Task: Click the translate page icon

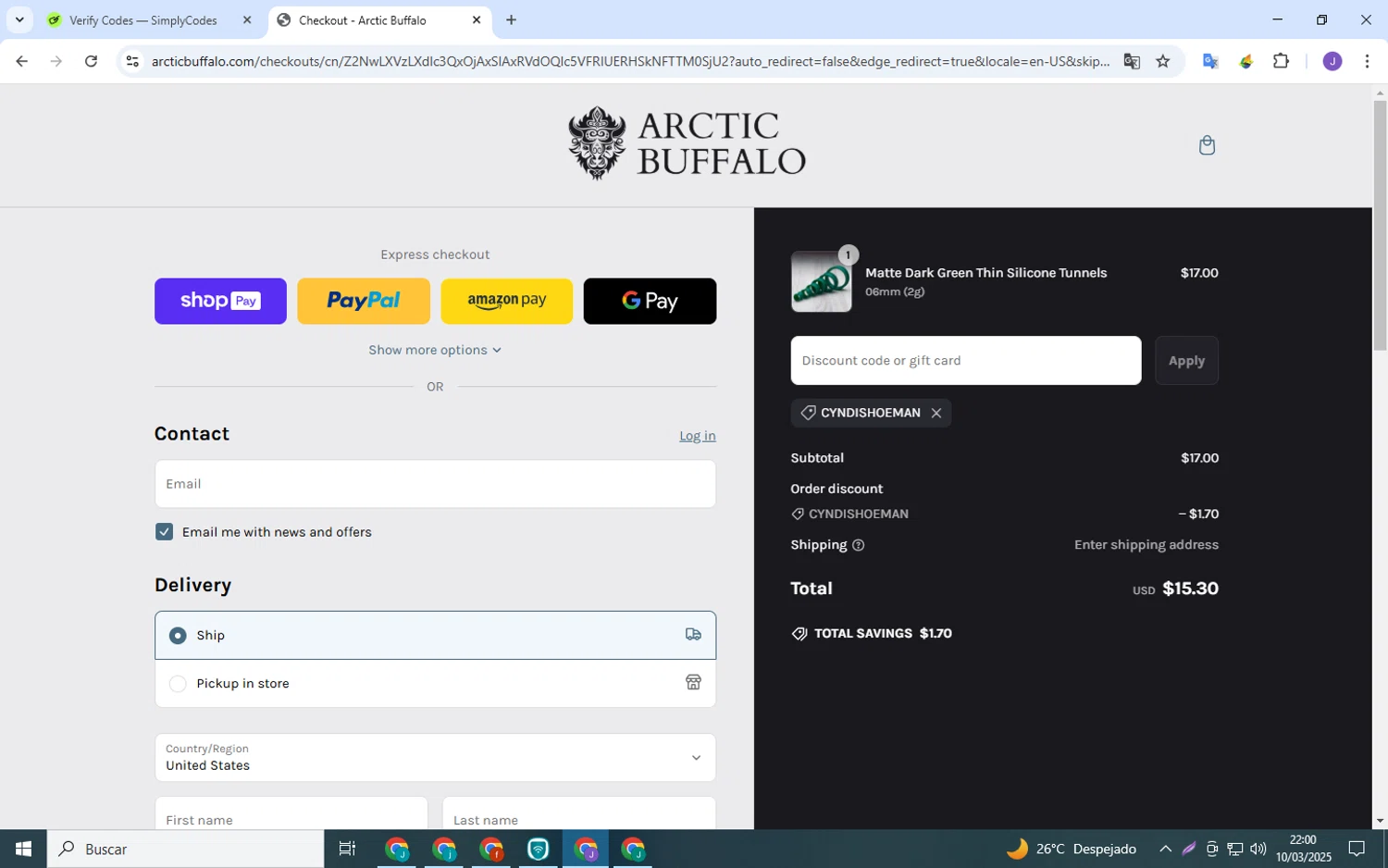Action: (1132, 61)
